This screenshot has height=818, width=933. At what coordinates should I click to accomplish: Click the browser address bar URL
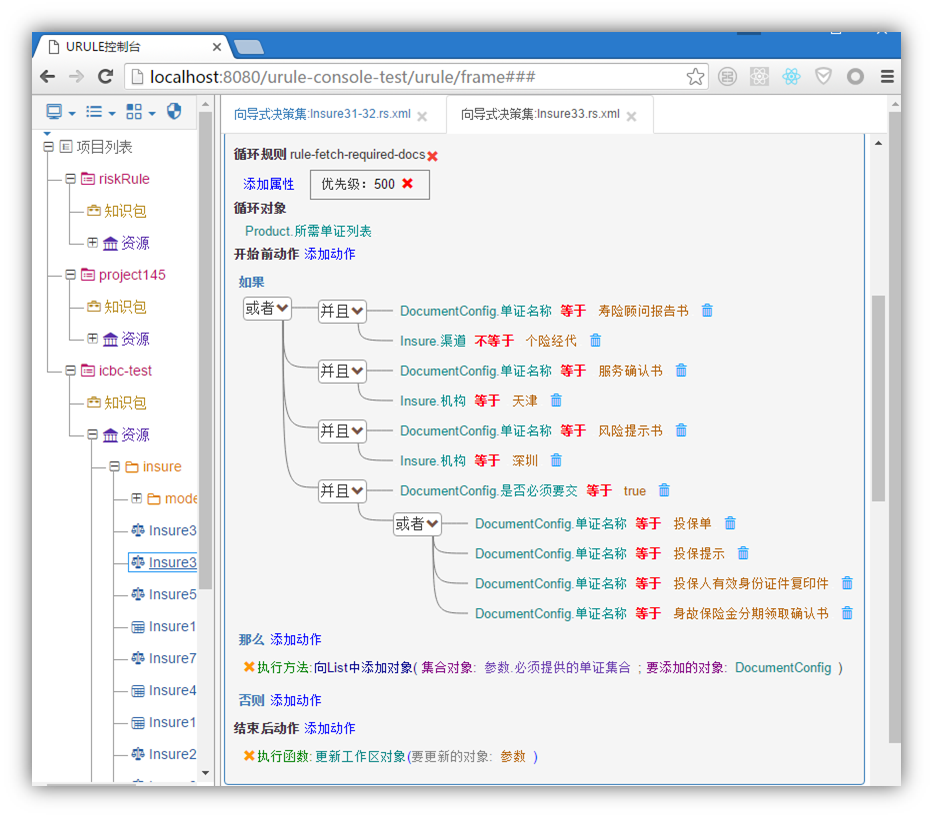tap(343, 77)
